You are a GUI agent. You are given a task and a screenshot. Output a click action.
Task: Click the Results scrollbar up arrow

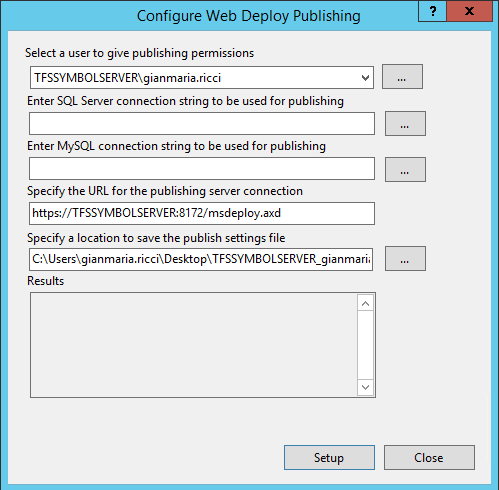(365, 303)
